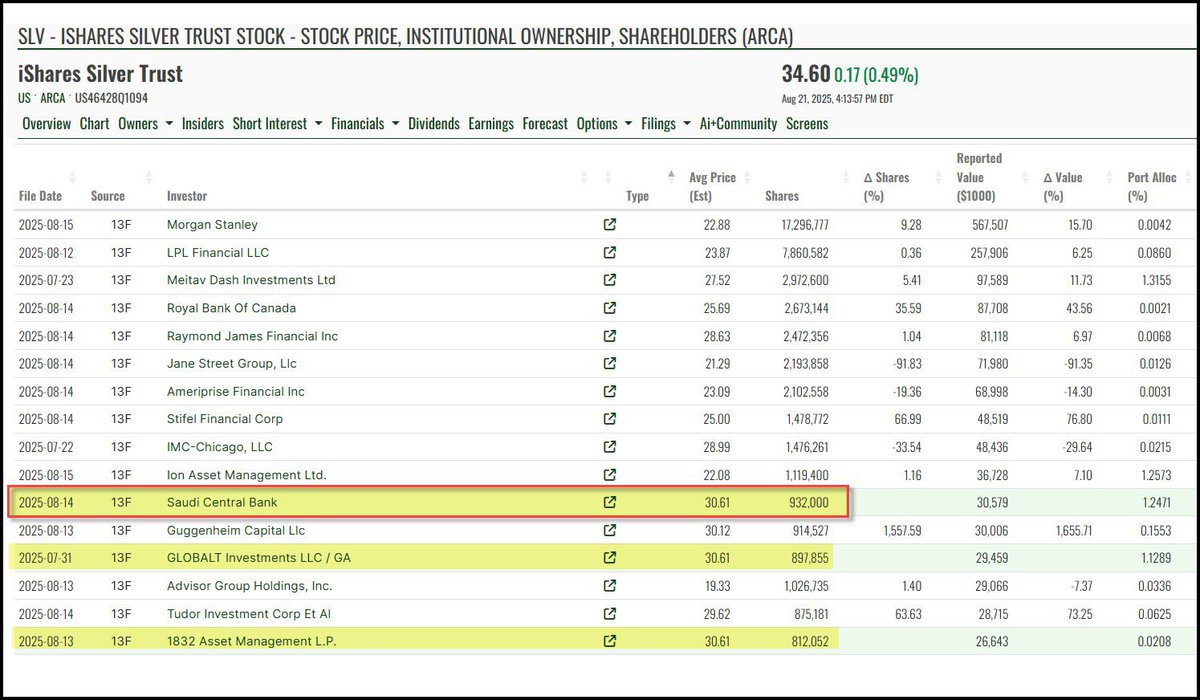Select the Dividends menu item

(x=434, y=123)
